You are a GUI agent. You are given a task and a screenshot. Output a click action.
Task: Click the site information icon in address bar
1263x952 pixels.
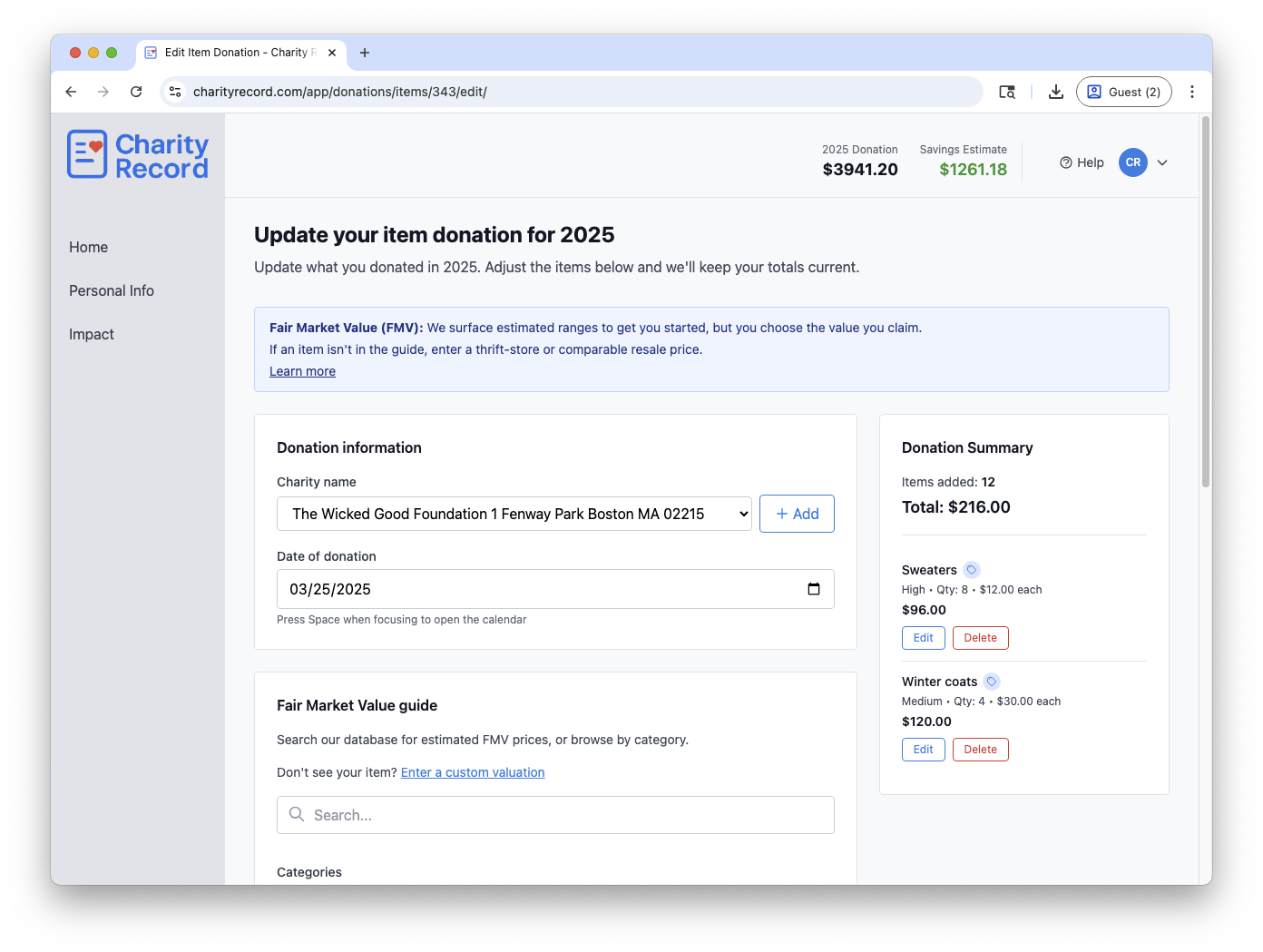coord(176,92)
